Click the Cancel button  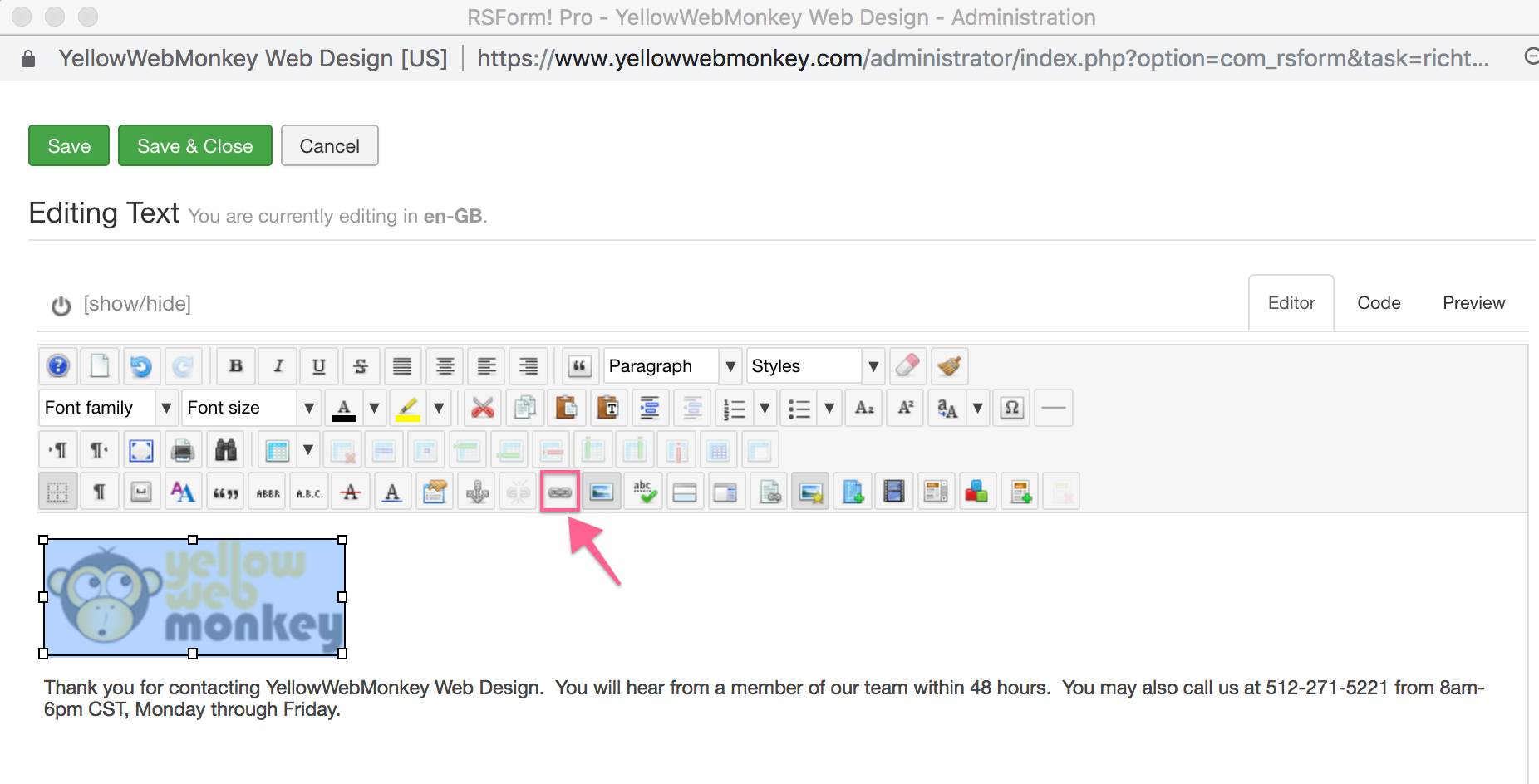click(329, 145)
